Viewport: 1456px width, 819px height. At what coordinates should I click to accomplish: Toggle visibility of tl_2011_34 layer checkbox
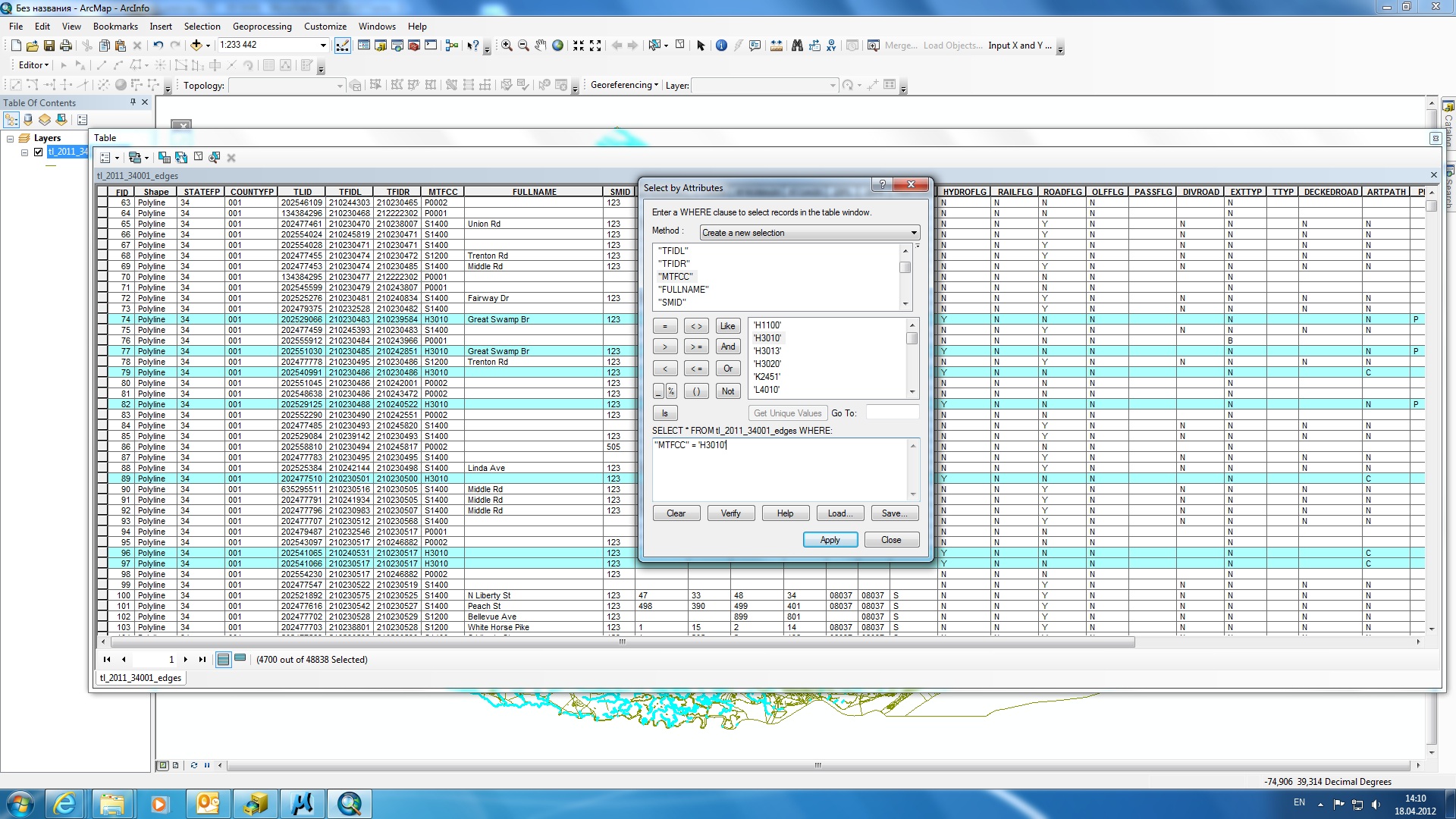click(39, 152)
